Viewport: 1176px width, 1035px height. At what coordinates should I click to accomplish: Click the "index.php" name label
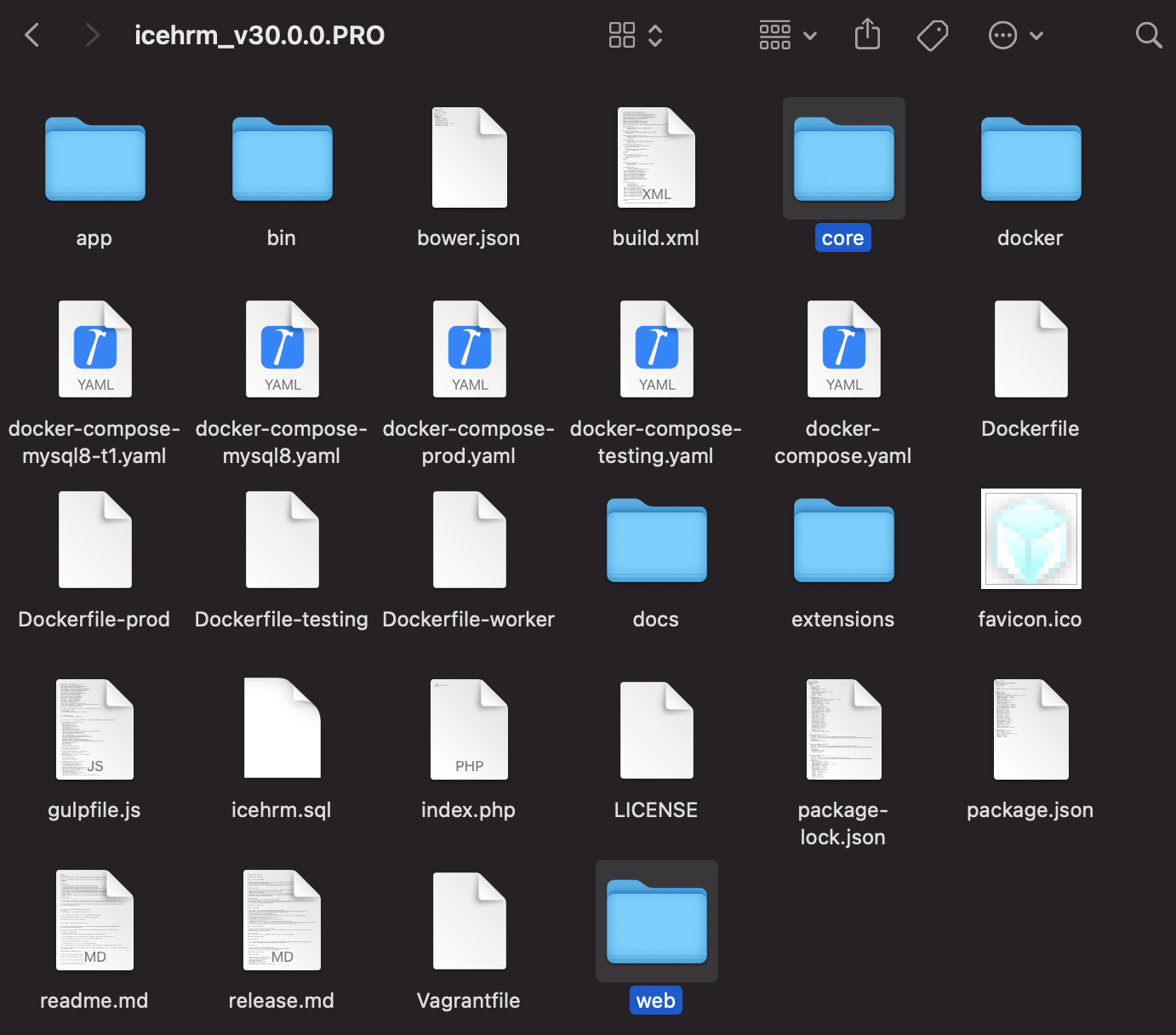point(469,810)
